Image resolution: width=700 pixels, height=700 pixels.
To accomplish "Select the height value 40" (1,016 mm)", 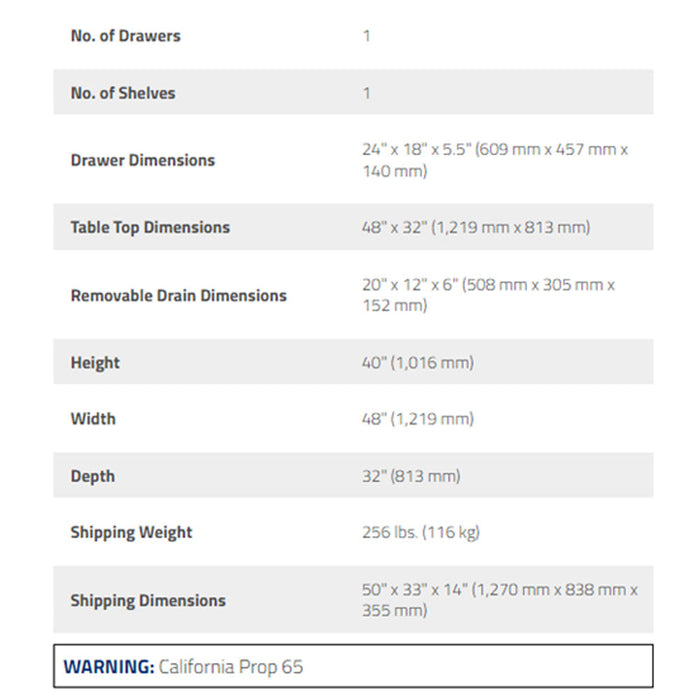I will [x=418, y=362].
